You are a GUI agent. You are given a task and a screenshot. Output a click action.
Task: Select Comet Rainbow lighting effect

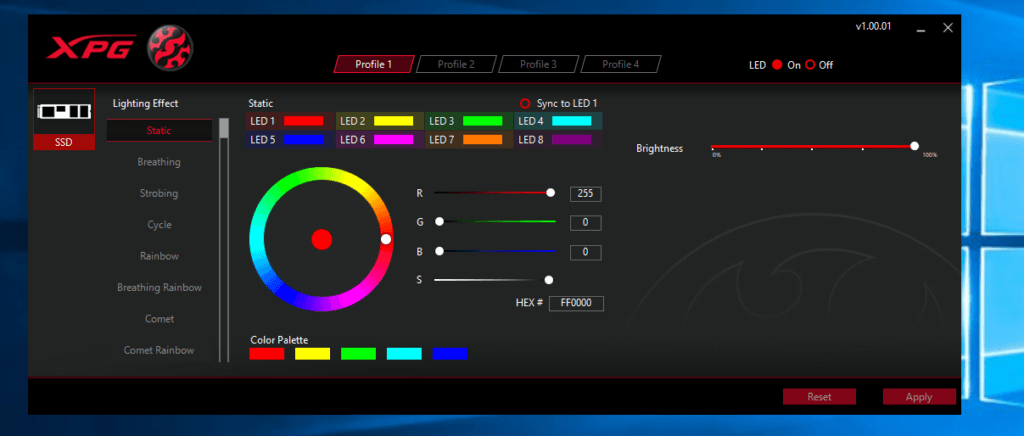click(159, 350)
